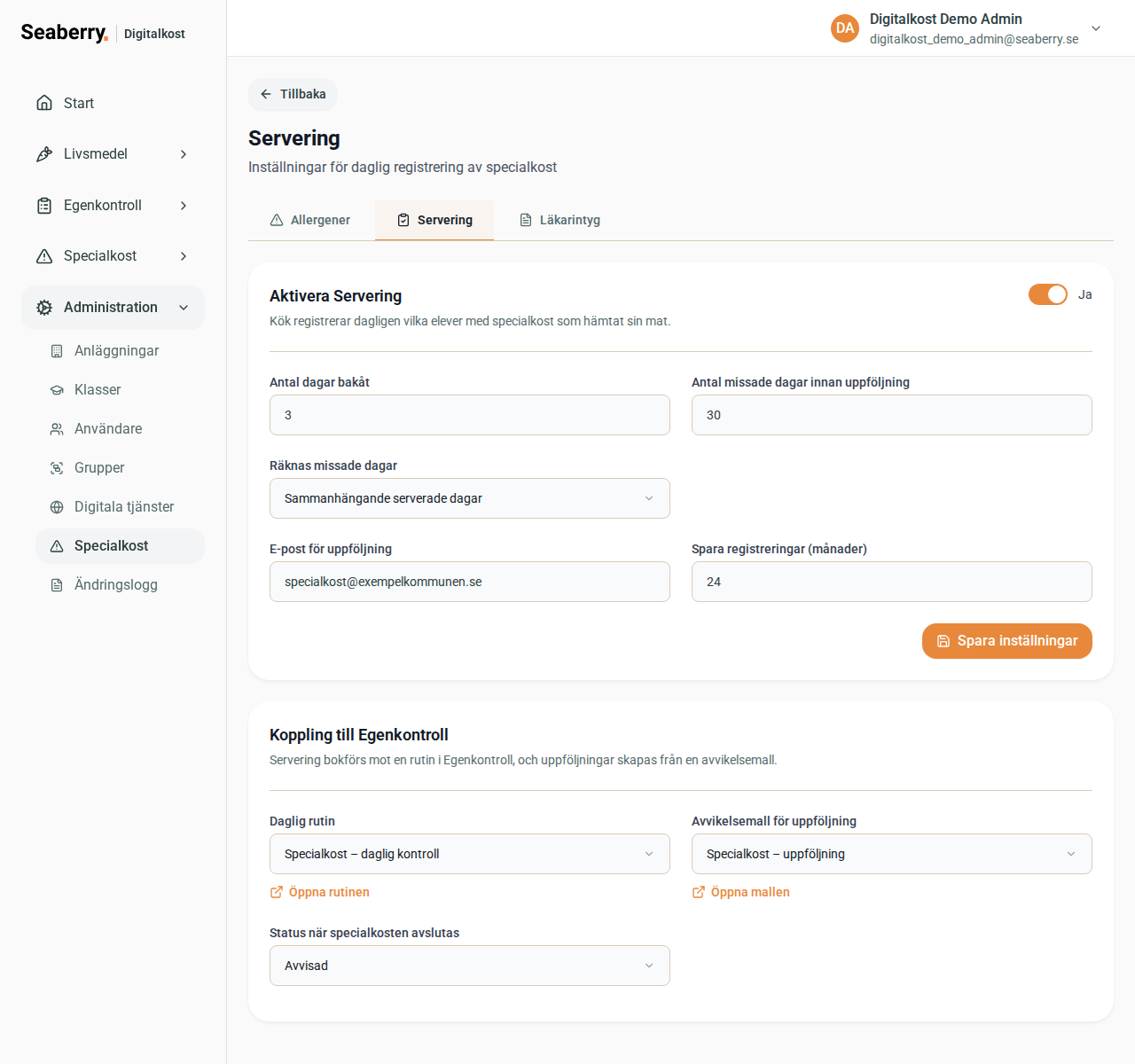Screen dimensions: 1135x1064
Task: Open Specialkost under Administration
Action: (120, 546)
